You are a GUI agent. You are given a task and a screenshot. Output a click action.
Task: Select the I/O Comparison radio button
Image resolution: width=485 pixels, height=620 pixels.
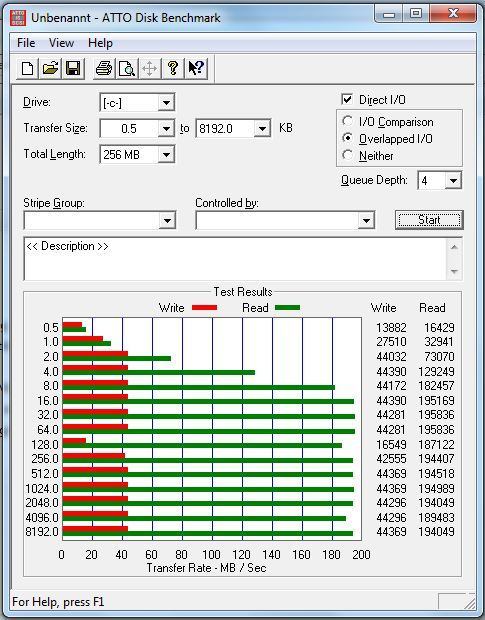pos(347,121)
